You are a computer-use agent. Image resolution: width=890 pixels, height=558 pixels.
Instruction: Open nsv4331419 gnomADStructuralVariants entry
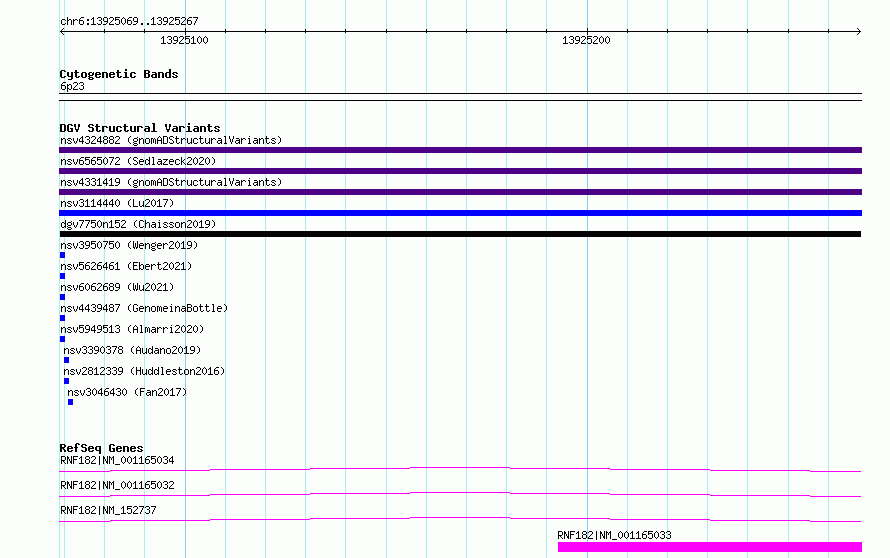(x=171, y=182)
